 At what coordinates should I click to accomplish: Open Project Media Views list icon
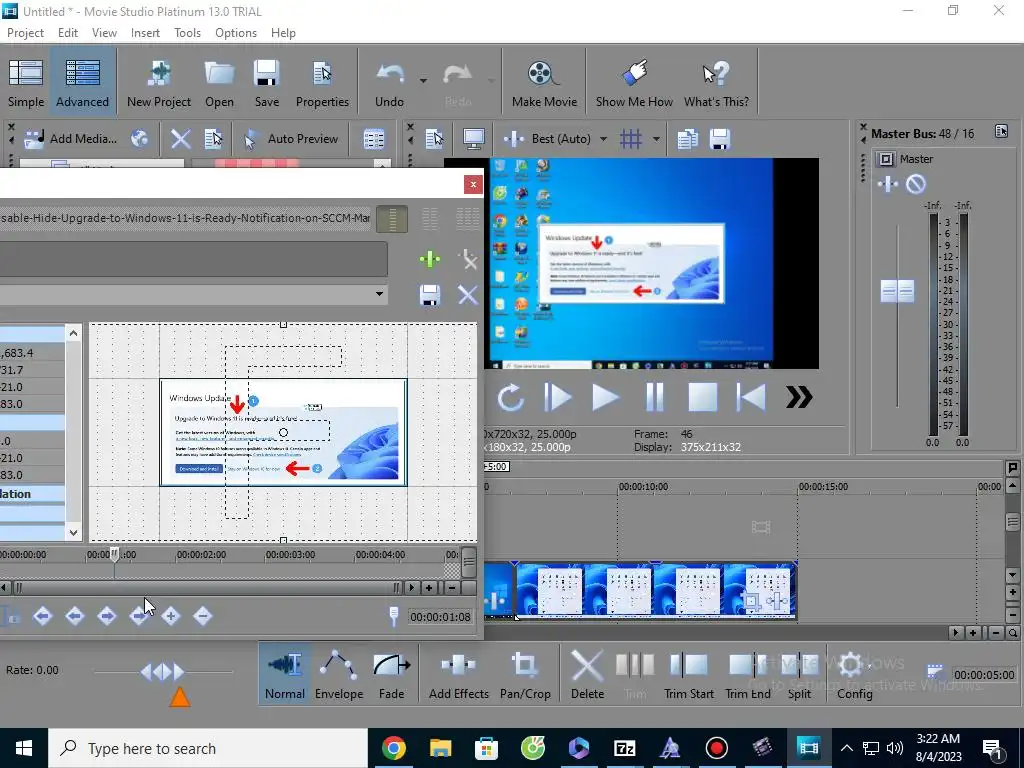pos(374,138)
